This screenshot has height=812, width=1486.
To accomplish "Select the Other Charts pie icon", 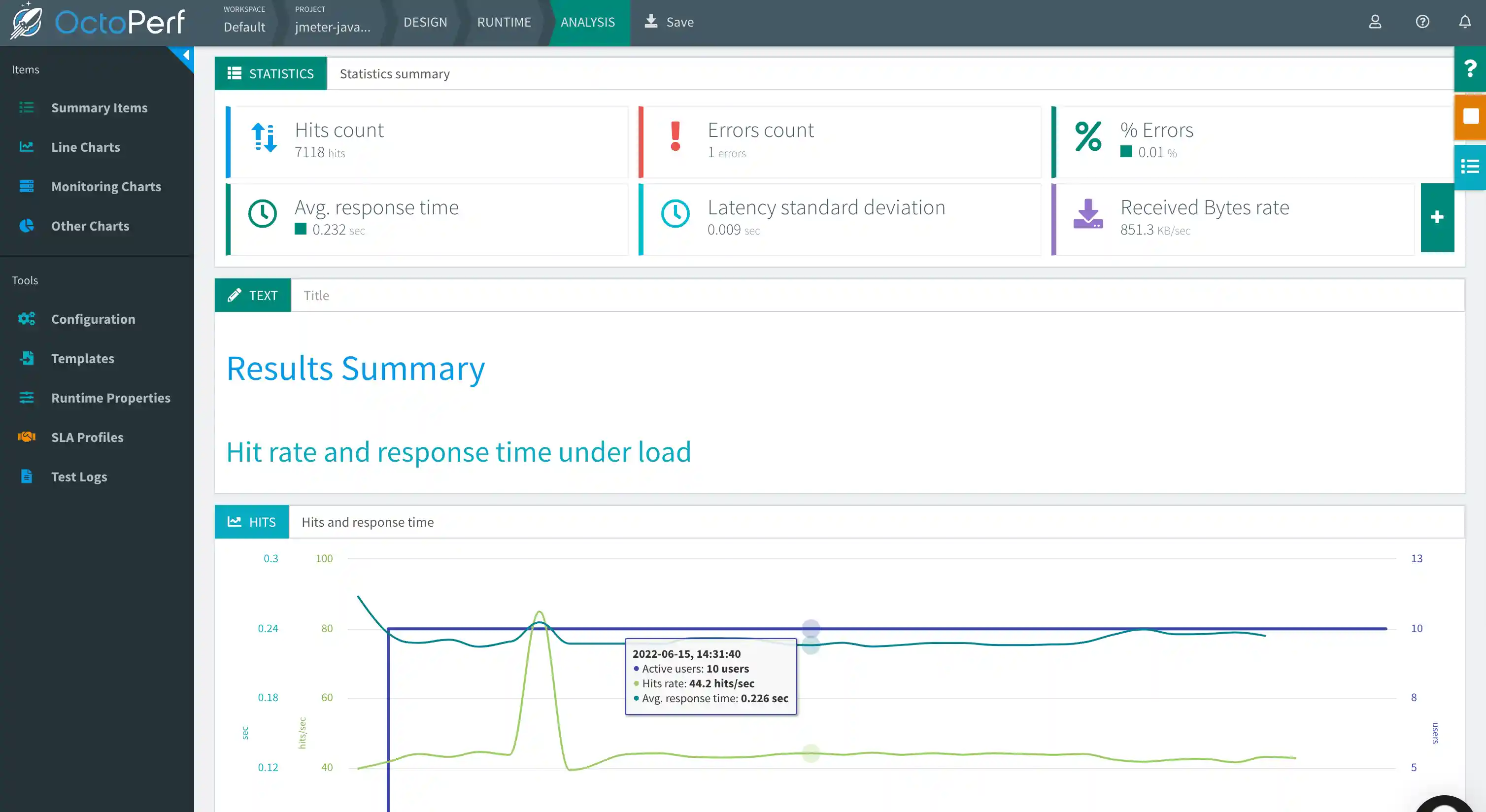I will 26,226.
